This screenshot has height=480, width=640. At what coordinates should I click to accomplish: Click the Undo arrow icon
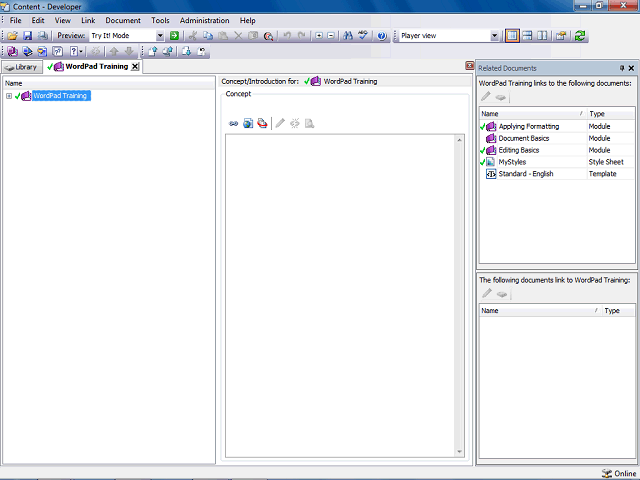pyautogui.click(x=287, y=36)
